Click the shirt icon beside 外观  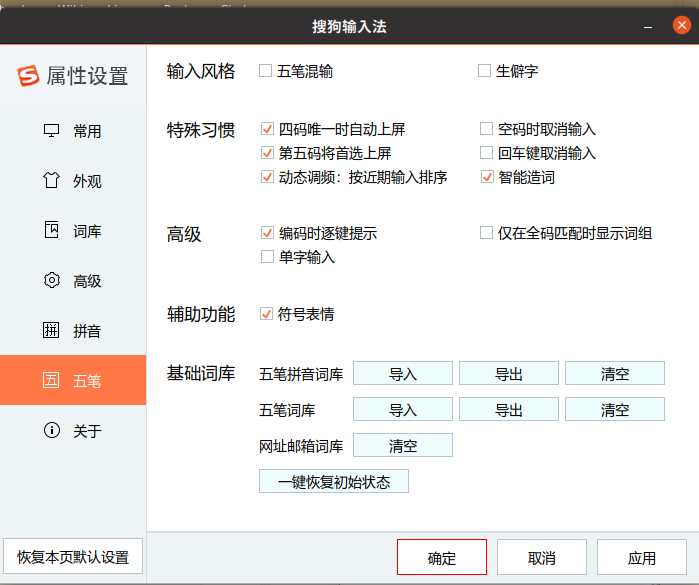tap(51, 181)
